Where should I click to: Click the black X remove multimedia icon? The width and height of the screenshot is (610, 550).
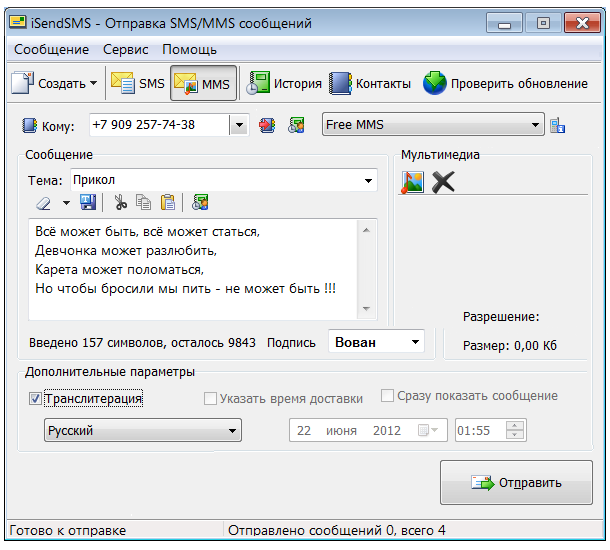[443, 182]
